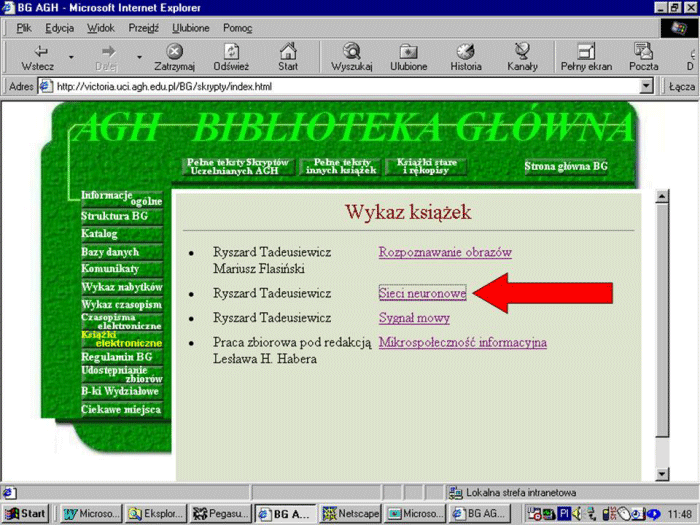The width and height of the screenshot is (700, 525).
Task: Go to Strona główna BG
Action: tap(566, 167)
